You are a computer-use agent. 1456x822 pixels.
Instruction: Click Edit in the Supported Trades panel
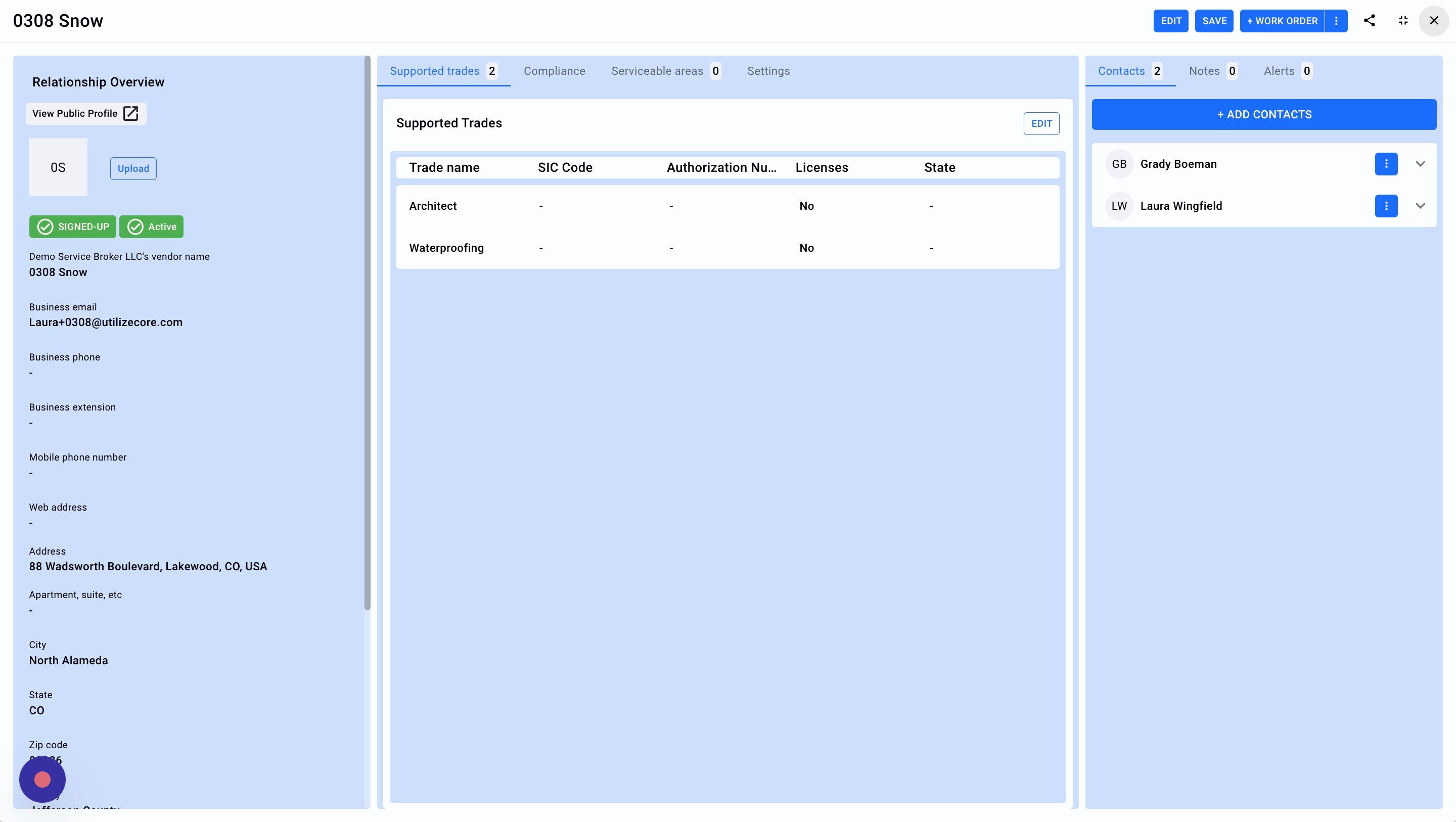pos(1041,124)
